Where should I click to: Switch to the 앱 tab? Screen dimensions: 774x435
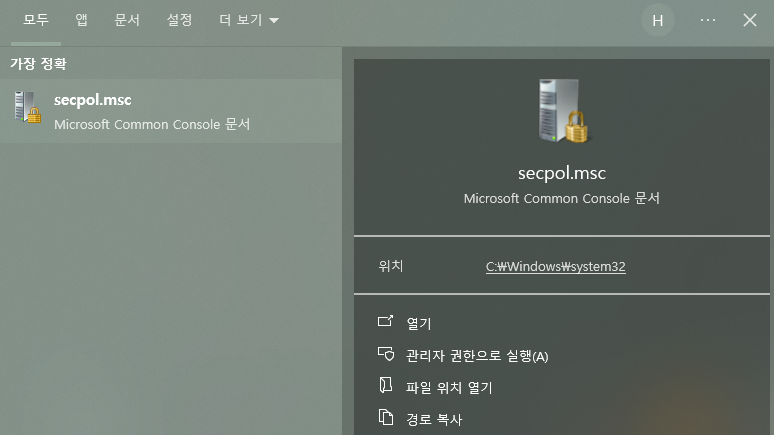click(81, 20)
